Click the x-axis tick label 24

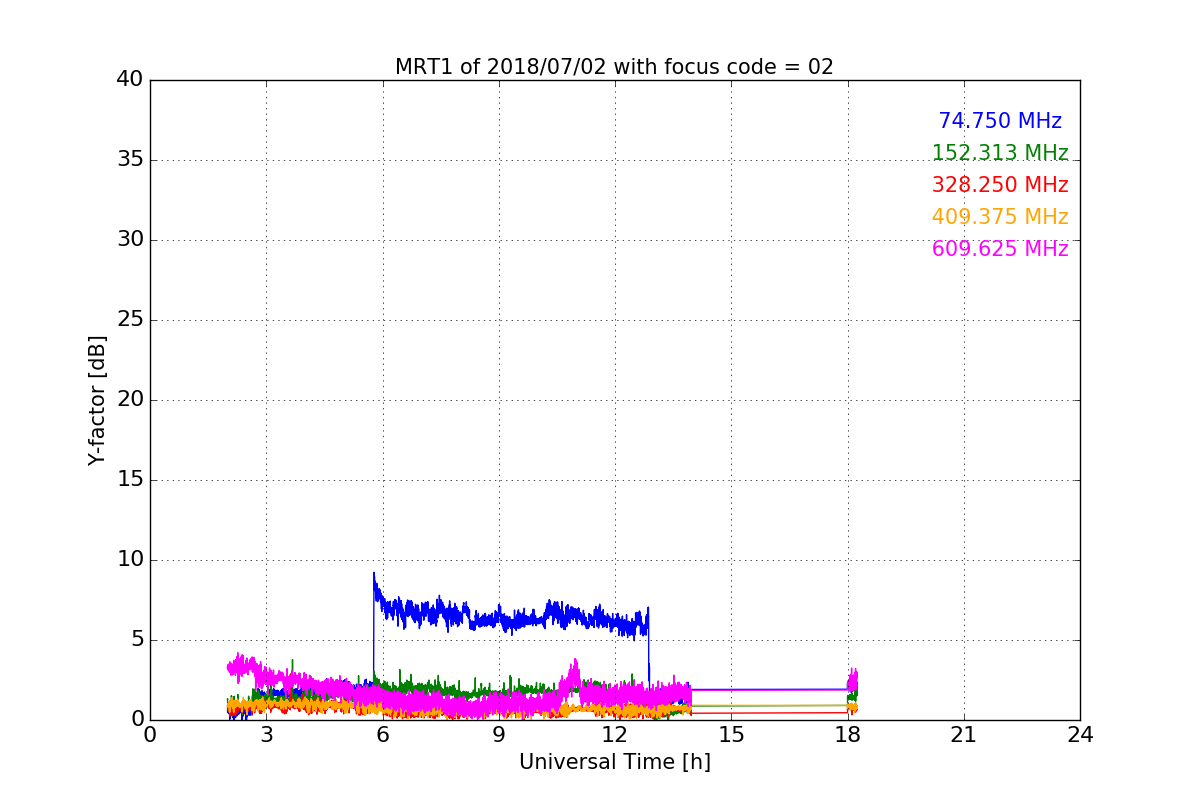click(1080, 735)
